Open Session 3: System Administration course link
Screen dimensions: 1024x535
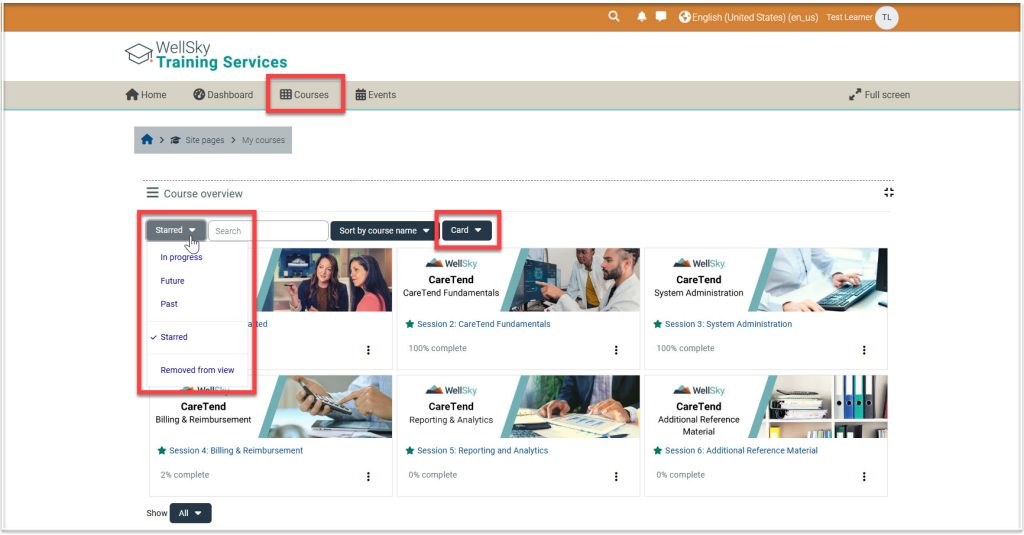728,324
